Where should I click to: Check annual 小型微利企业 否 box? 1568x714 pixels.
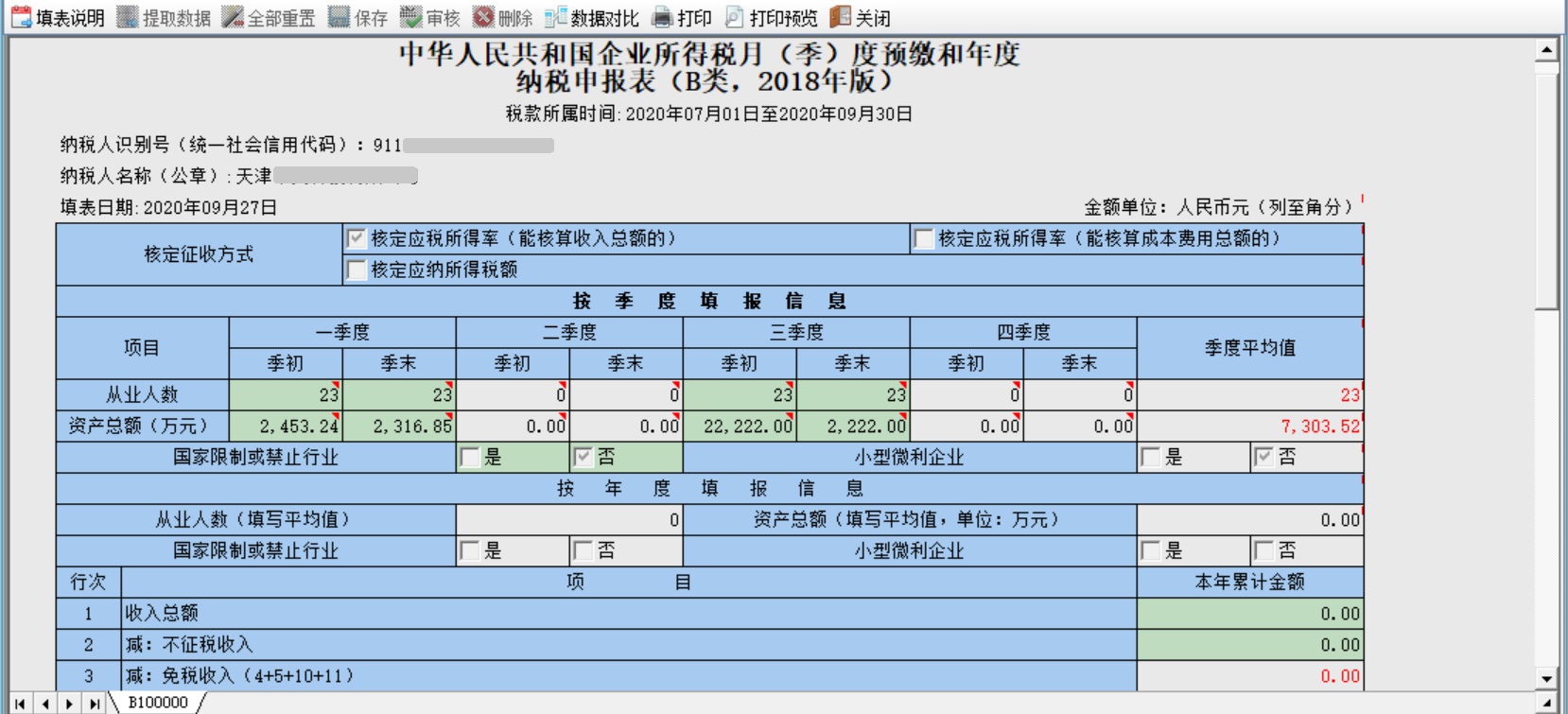[x=1264, y=551]
